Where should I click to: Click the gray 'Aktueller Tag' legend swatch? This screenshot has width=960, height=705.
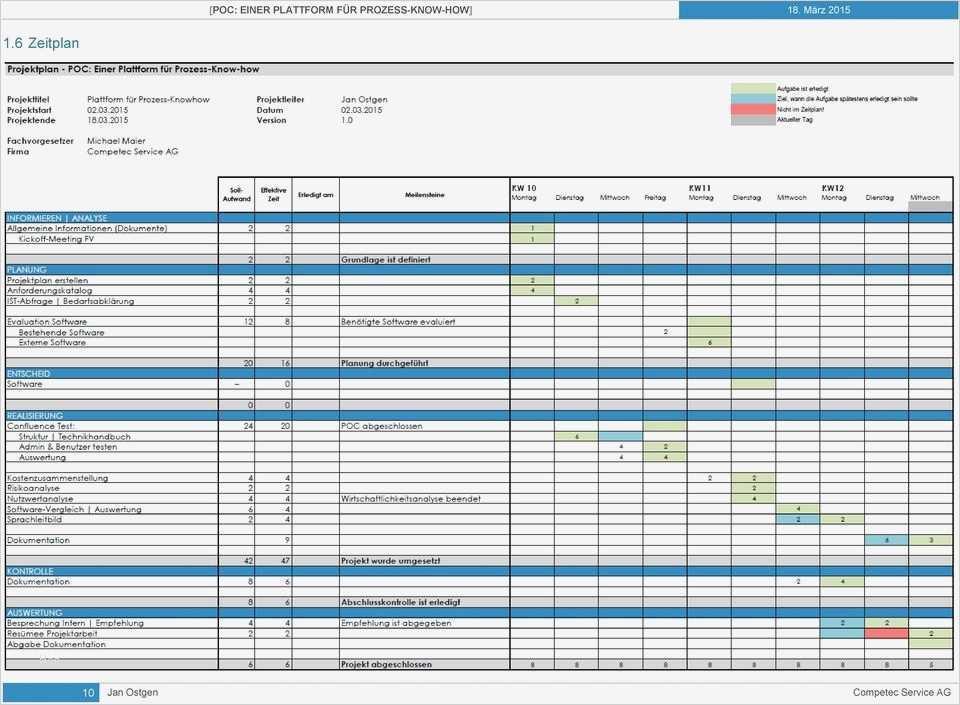point(752,119)
